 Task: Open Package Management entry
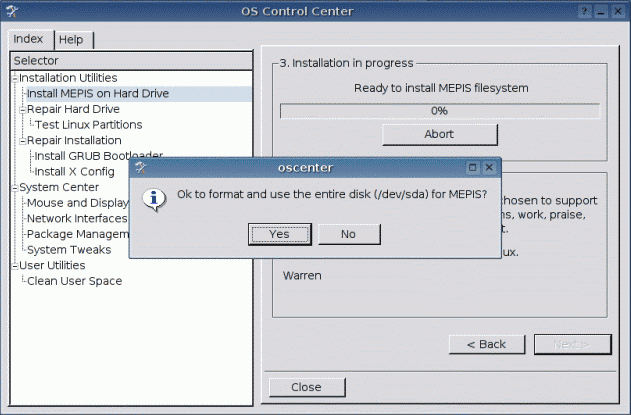[78, 234]
